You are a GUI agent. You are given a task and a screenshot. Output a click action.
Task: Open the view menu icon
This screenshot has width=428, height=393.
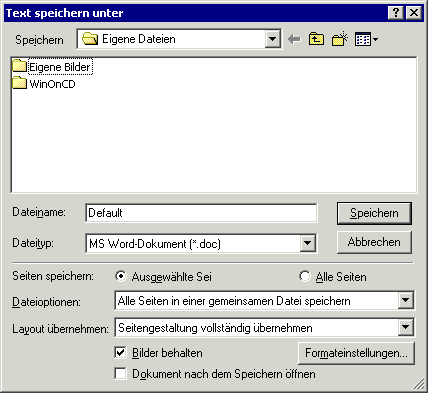click(x=366, y=39)
